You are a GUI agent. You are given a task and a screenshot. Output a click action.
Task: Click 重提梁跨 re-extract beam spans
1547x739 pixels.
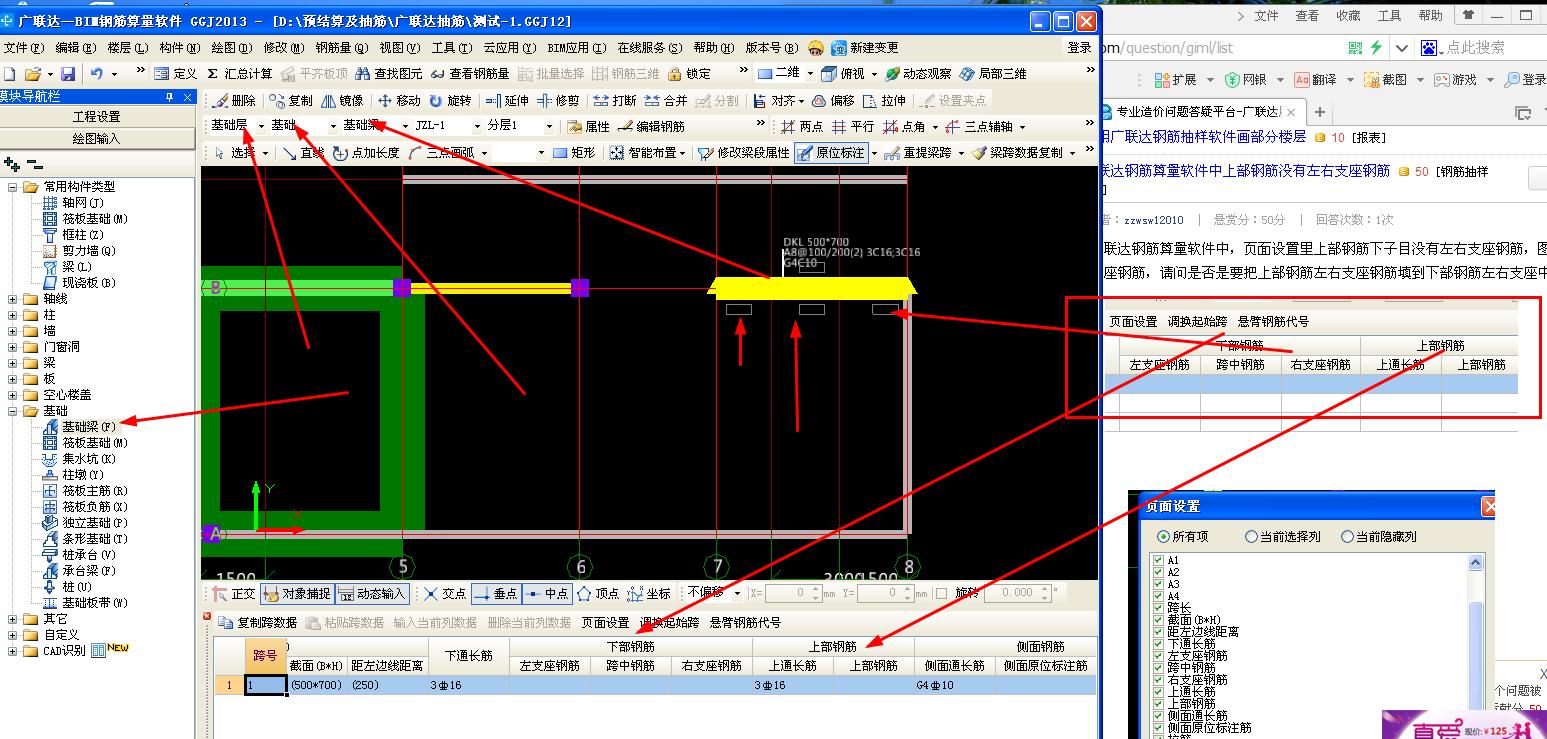pos(918,153)
